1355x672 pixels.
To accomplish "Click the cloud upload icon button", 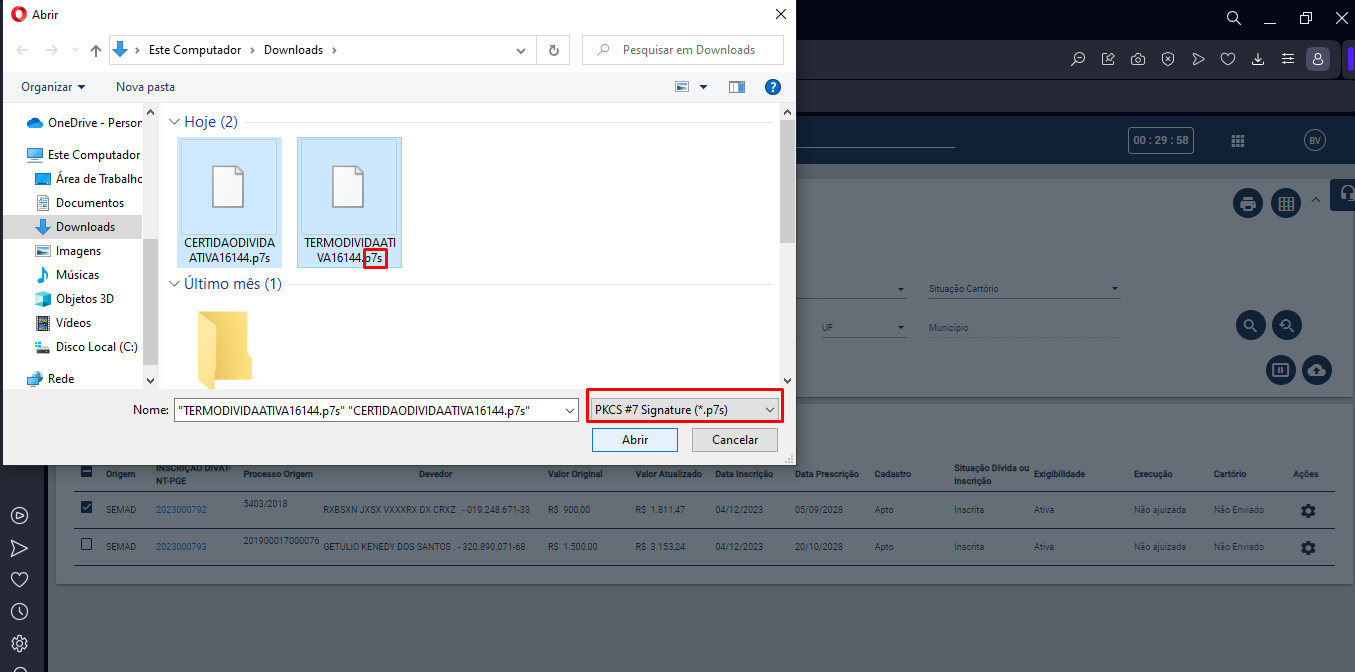I will [x=1317, y=370].
